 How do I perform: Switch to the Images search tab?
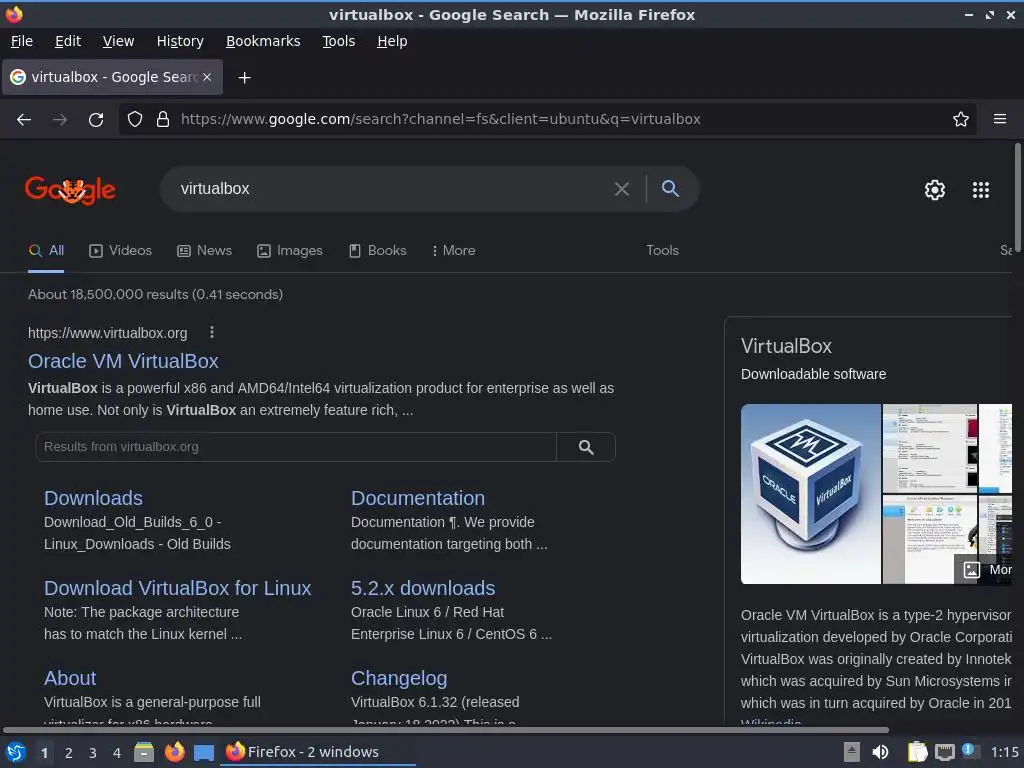pos(290,251)
